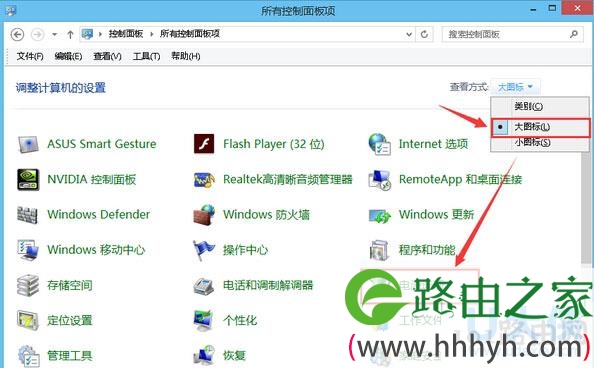Click the computer icon in address bar

tap(87, 34)
